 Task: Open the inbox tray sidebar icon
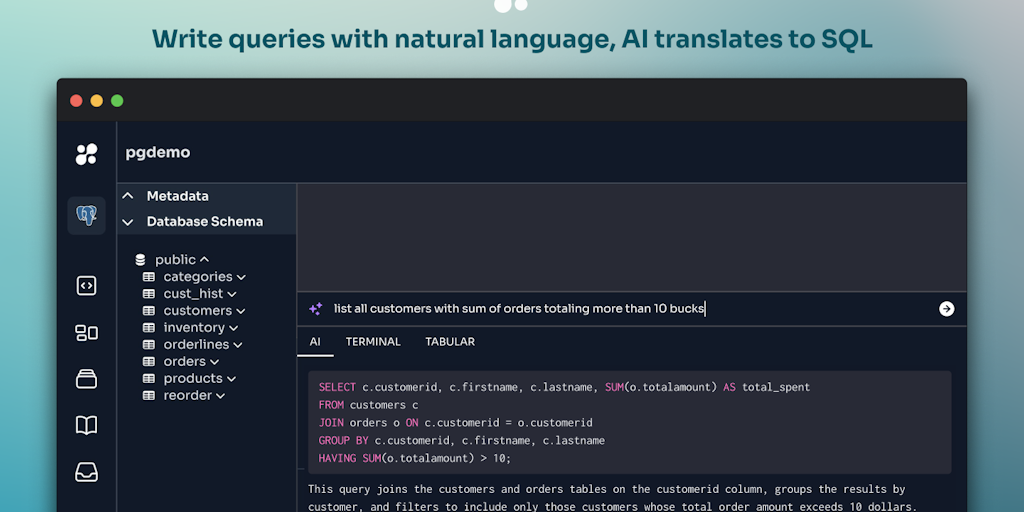[x=87, y=471]
